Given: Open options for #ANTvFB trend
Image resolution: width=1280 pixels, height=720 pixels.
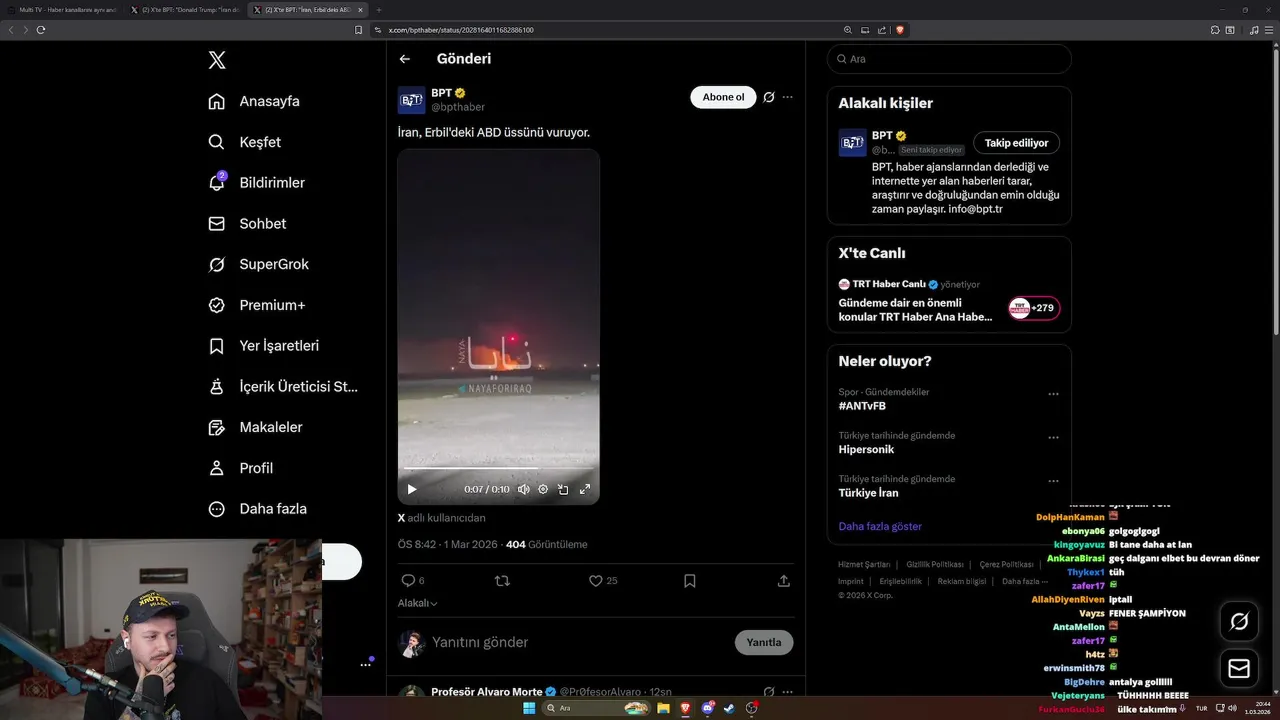Looking at the screenshot, I should 1053,394.
